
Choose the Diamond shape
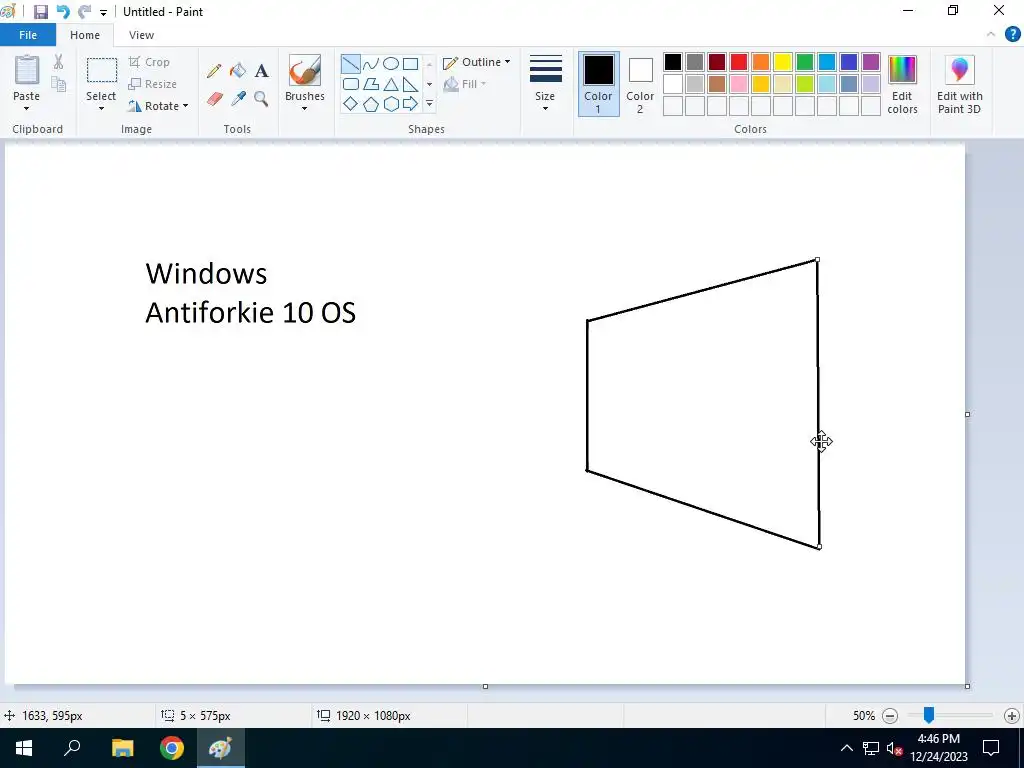tap(351, 104)
